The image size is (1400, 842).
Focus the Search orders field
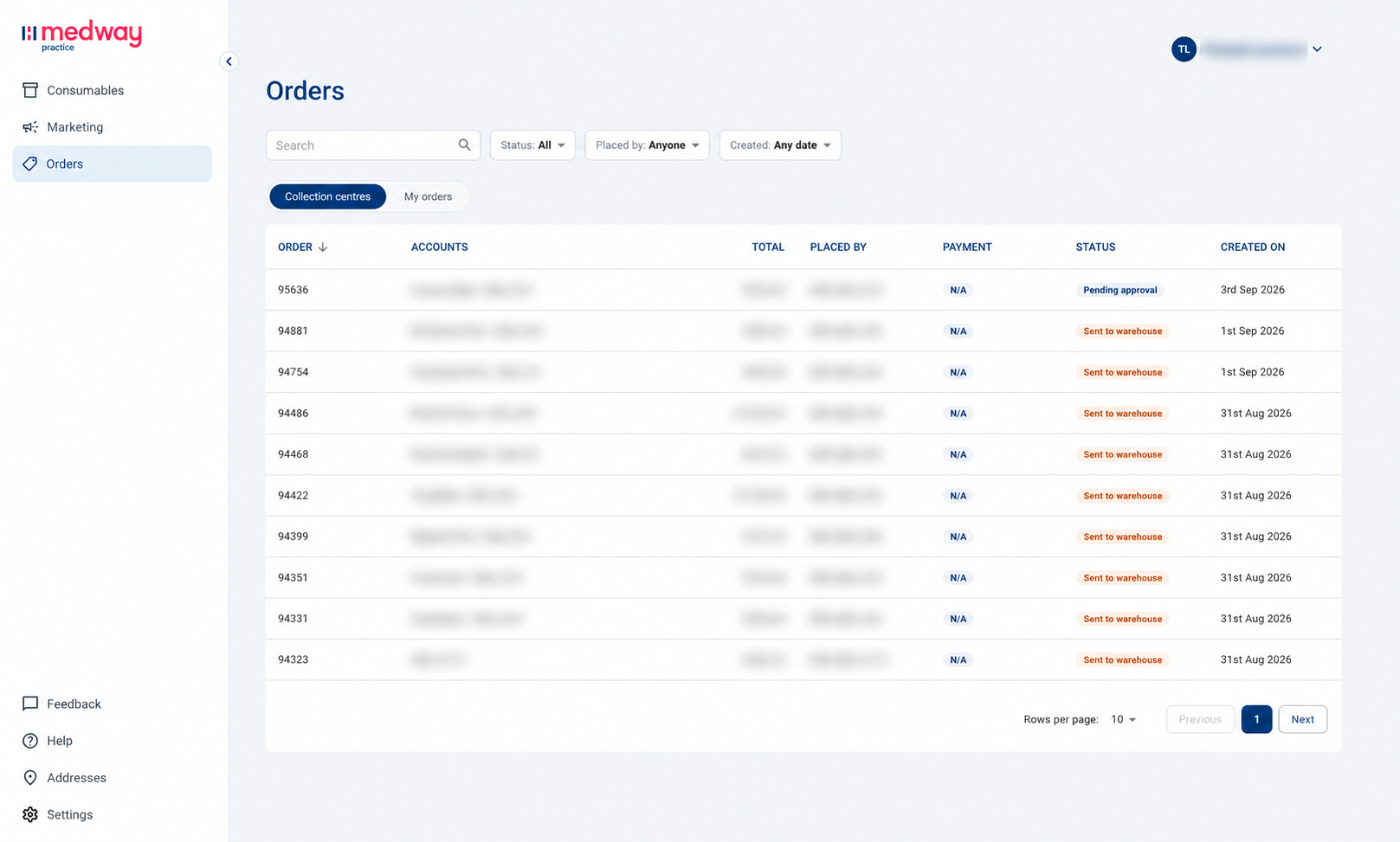pyautogui.click(x=373, y=145)
